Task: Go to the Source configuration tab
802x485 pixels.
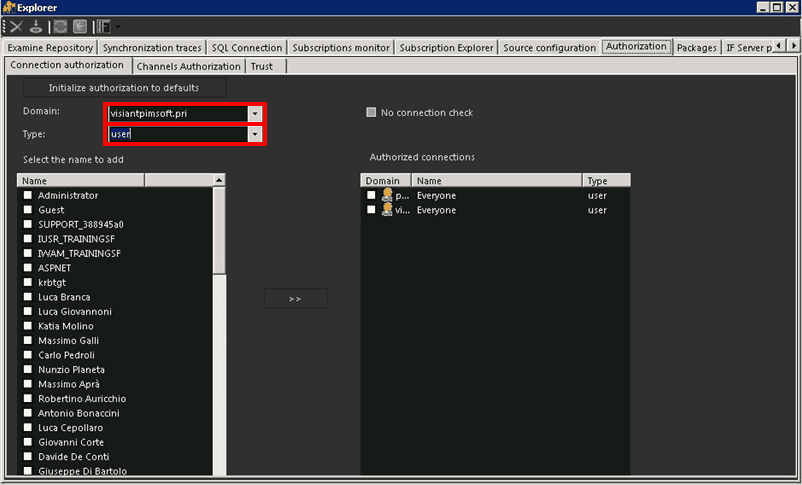Action: point(549,48)
